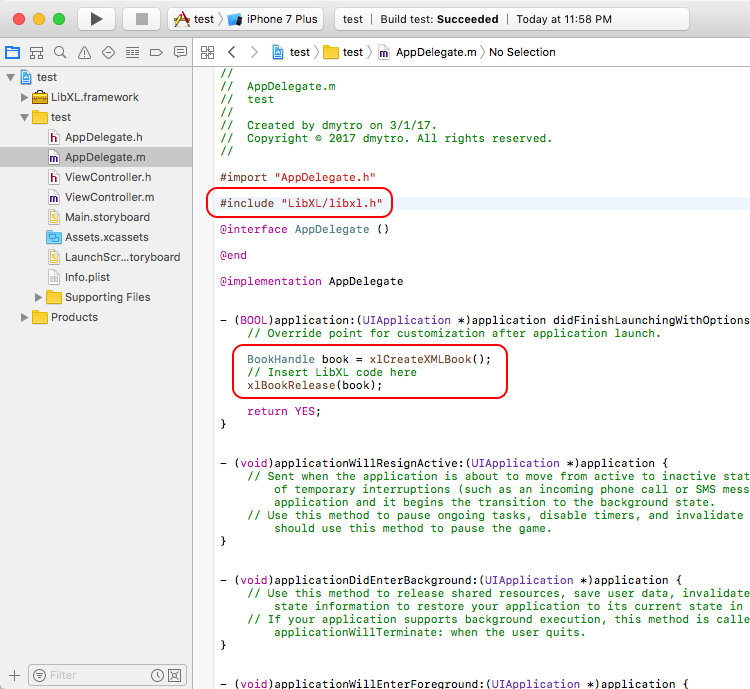Viewport: 750px width, 689px height.
Task: Open the related items grid menu
Action: [x=207, y=52]
